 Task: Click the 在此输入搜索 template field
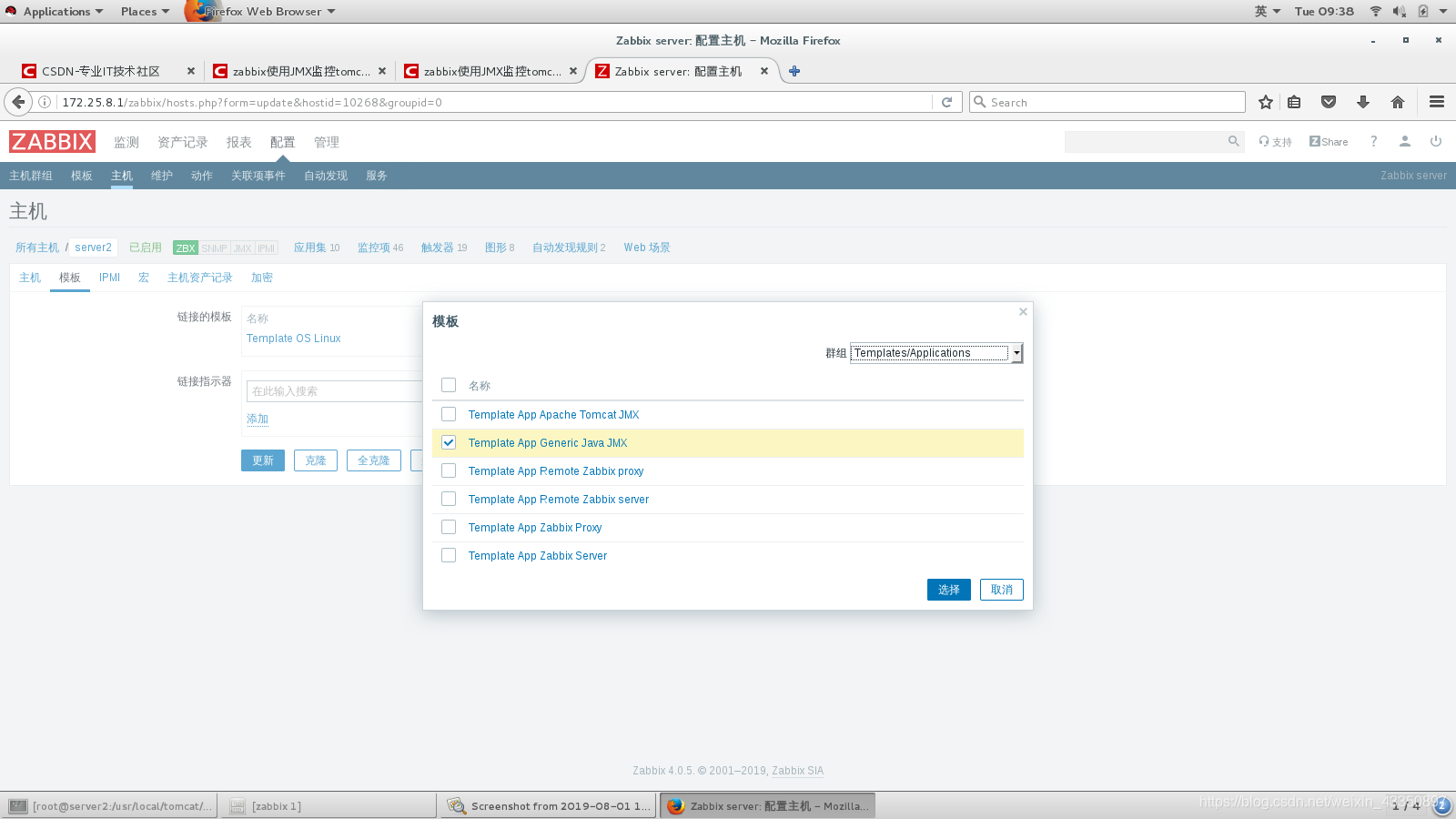pos(334,391)
